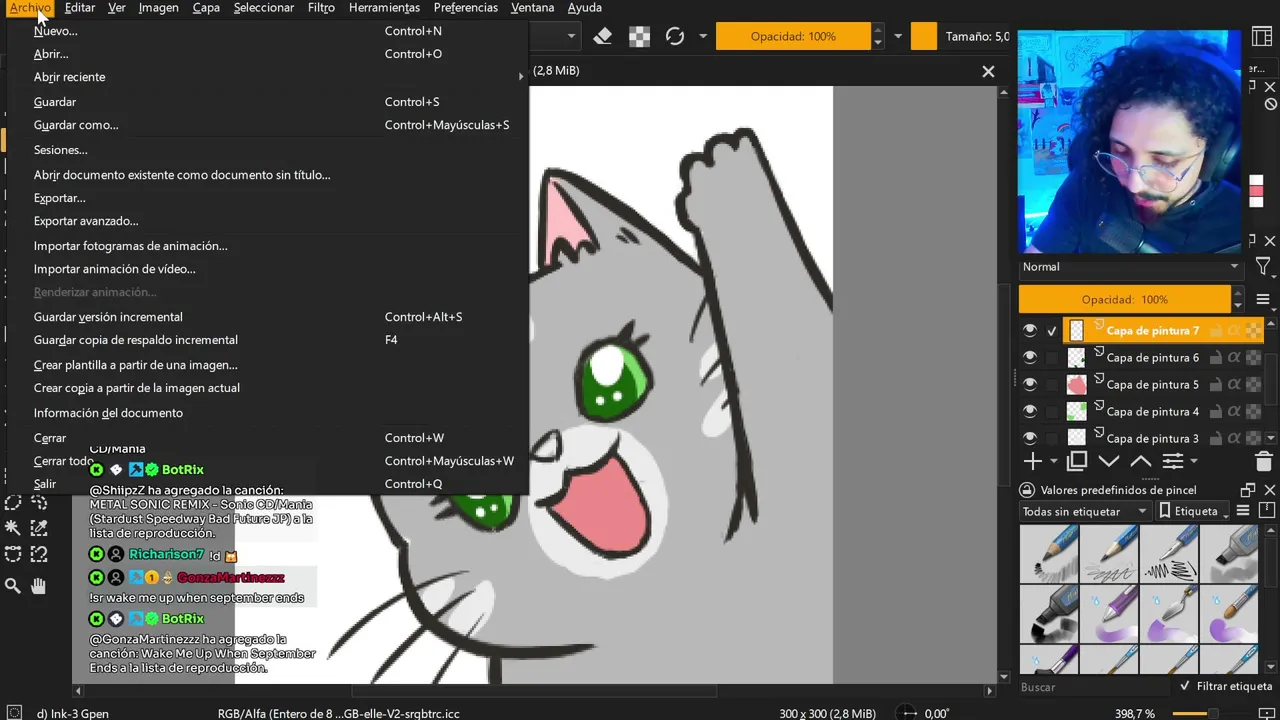The image size is (1280, 720).
Task: Click the reload original preset icon
Action: (675, 36)
